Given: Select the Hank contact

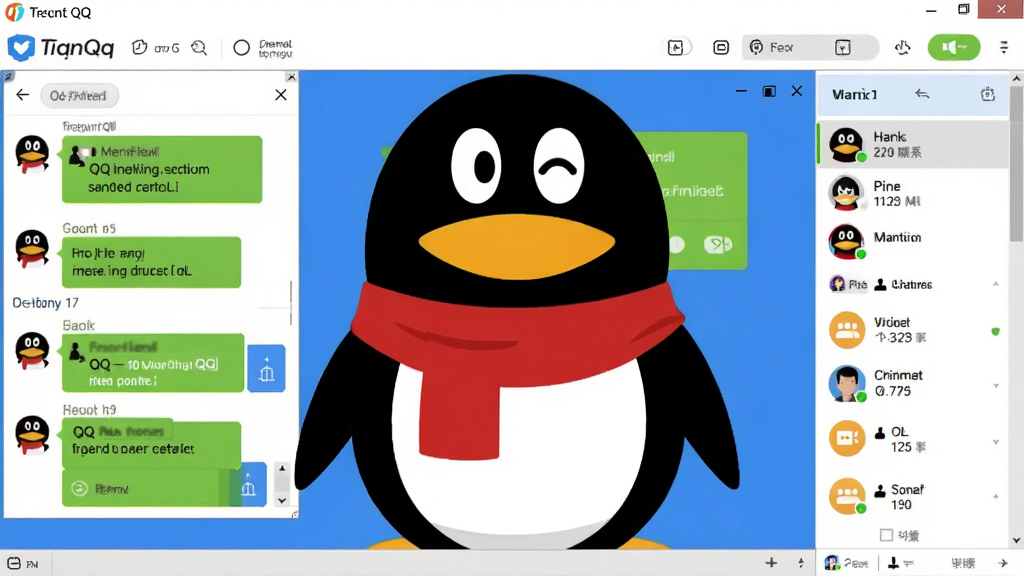Looking at the screenshot, I should click(912, 144).
